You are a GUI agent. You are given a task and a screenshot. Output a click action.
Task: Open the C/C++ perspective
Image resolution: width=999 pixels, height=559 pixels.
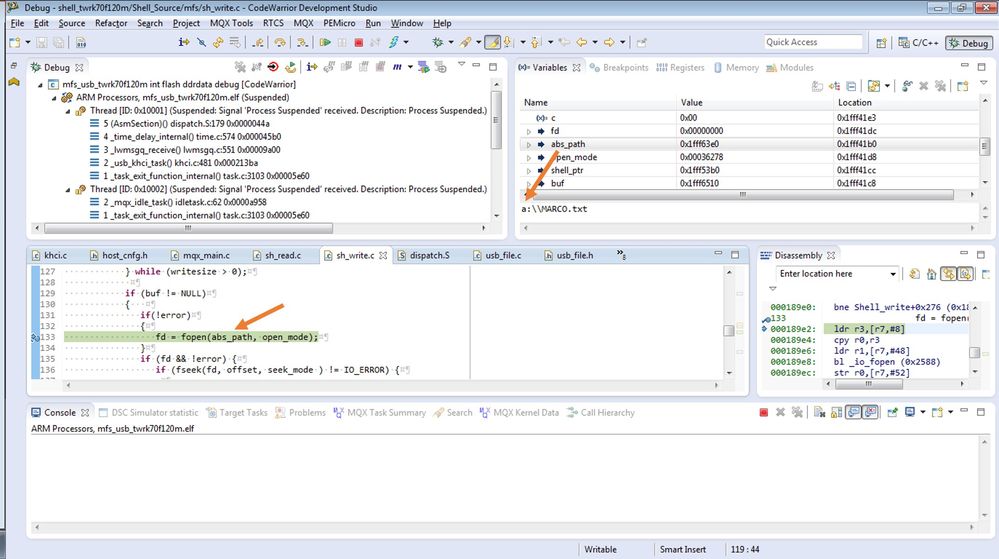(x=918, y=43)
